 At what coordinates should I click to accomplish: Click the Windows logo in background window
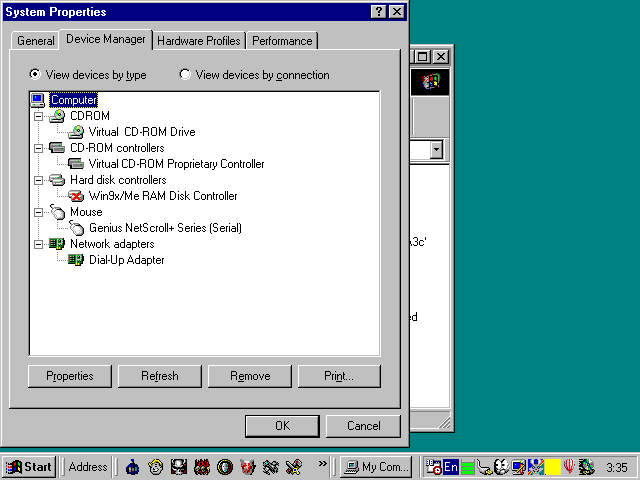coord(431,82)
